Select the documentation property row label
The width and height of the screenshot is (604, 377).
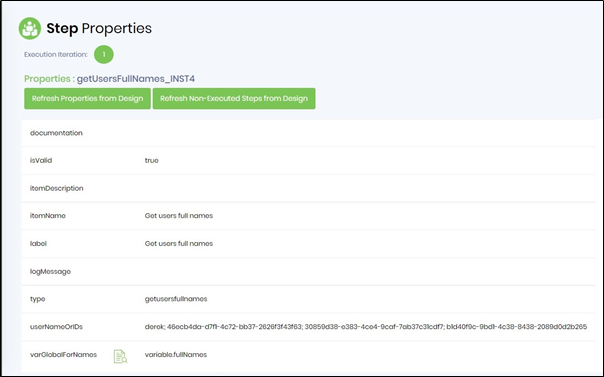[56, 133]
